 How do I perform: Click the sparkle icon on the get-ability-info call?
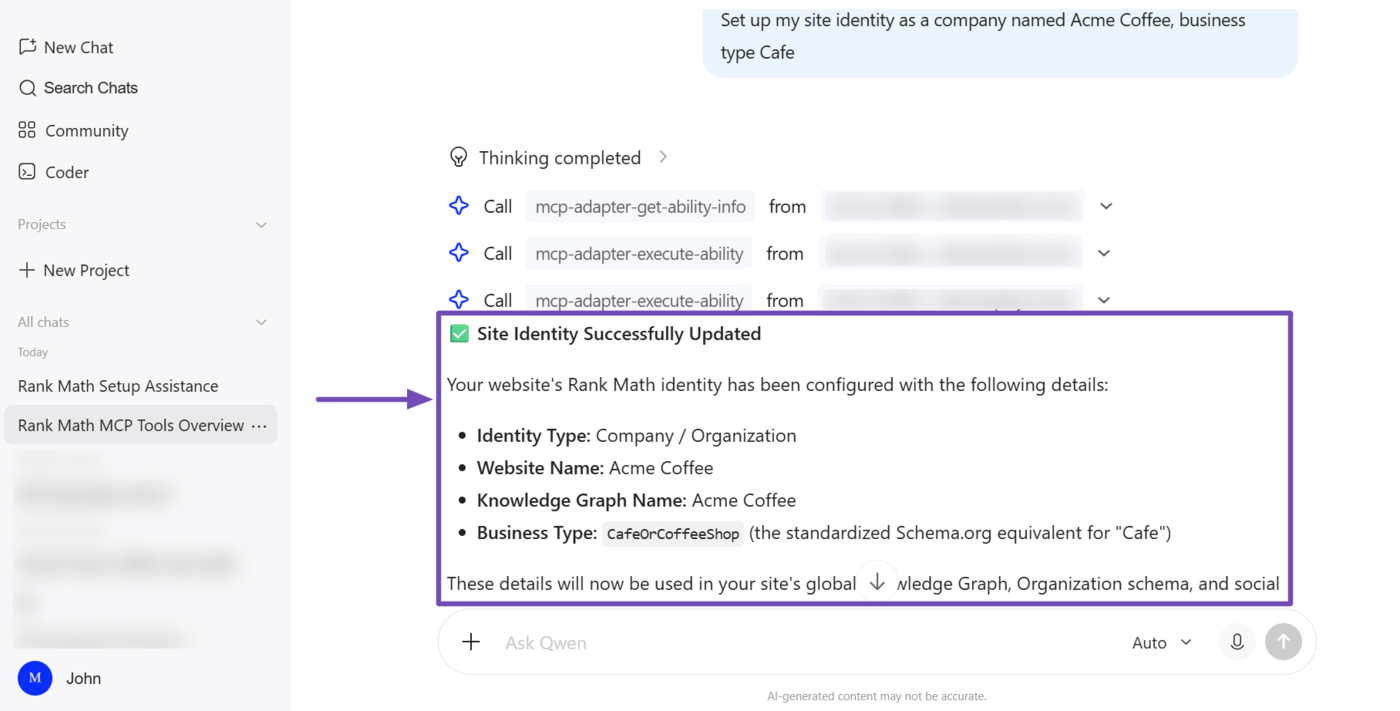coord(459,206)
